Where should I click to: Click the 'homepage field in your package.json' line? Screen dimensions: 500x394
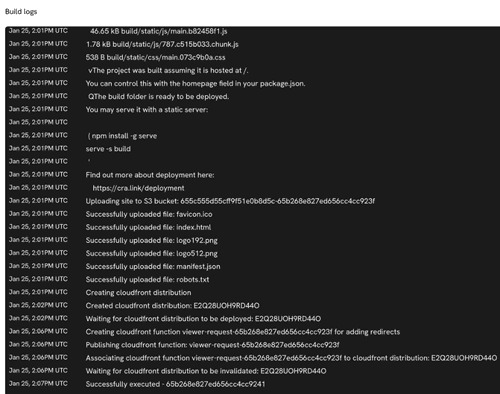point(195,83)
